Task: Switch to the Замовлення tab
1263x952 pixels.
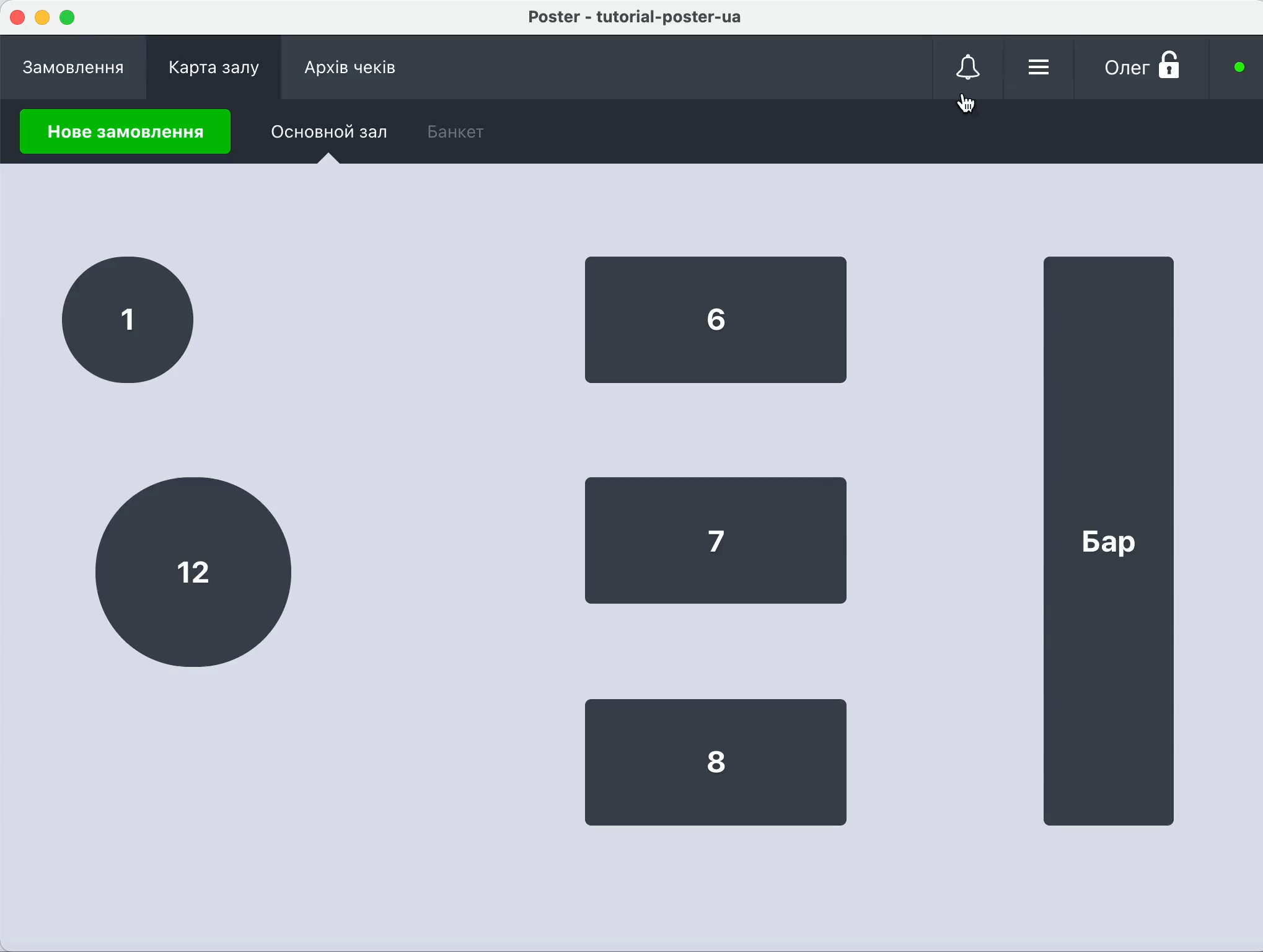Action: click(x=73, y=67)
